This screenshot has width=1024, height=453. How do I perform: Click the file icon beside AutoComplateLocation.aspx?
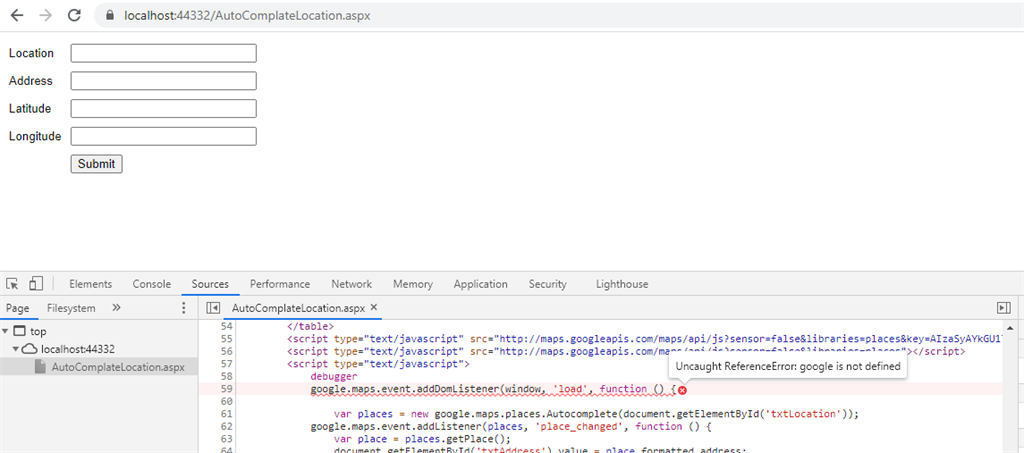point(40,367)
